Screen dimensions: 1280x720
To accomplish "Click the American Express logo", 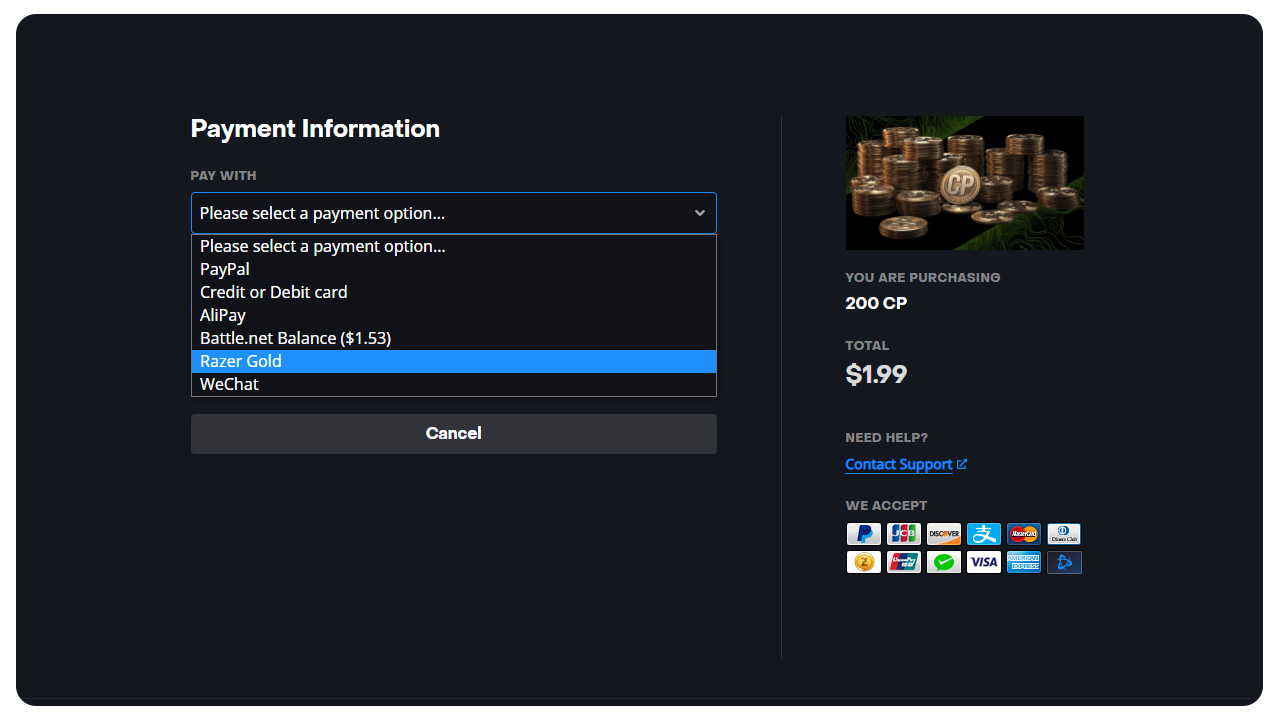I will 1024,562.
